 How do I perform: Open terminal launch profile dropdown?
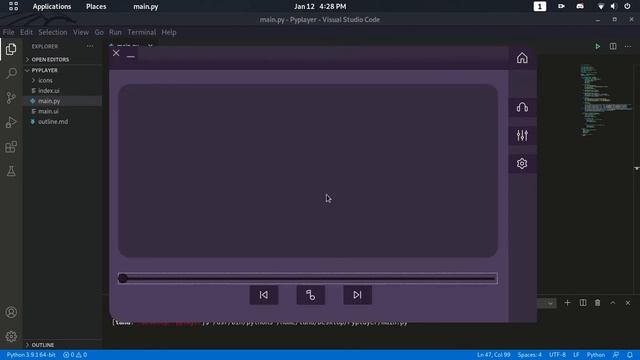pos(550,303)
